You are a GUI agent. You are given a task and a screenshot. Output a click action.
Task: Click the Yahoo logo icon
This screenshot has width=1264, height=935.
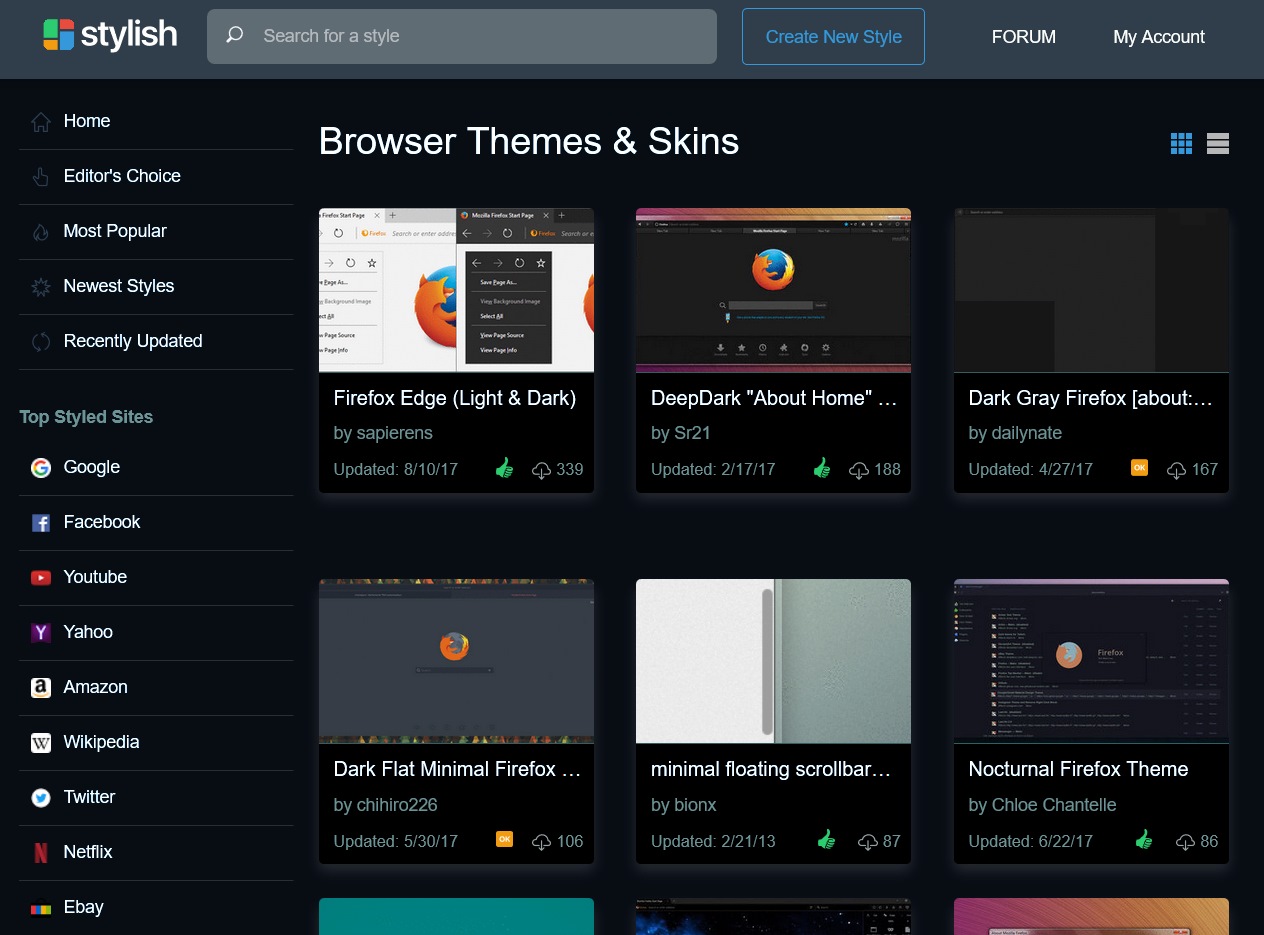[41, 633]
